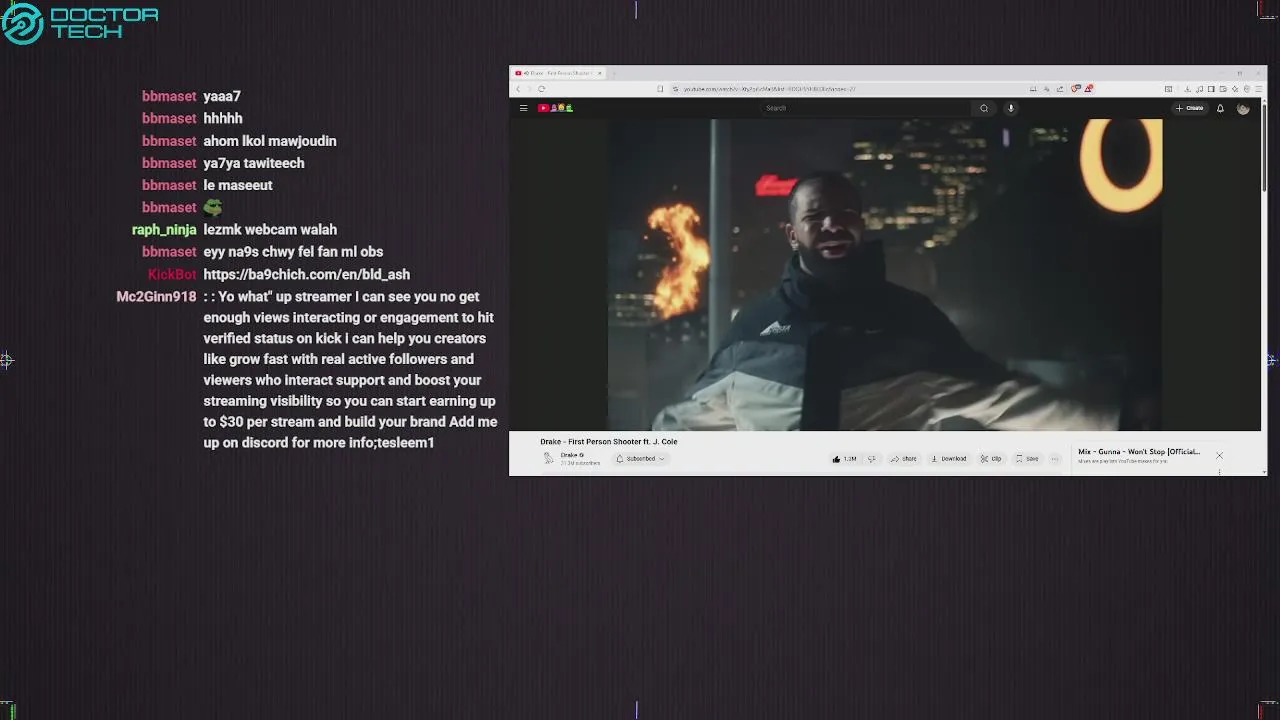Open the YouTube hamburger guide menu
Image resolution: width=1280 pixels, height=720 pixels.
coord(523,108)
